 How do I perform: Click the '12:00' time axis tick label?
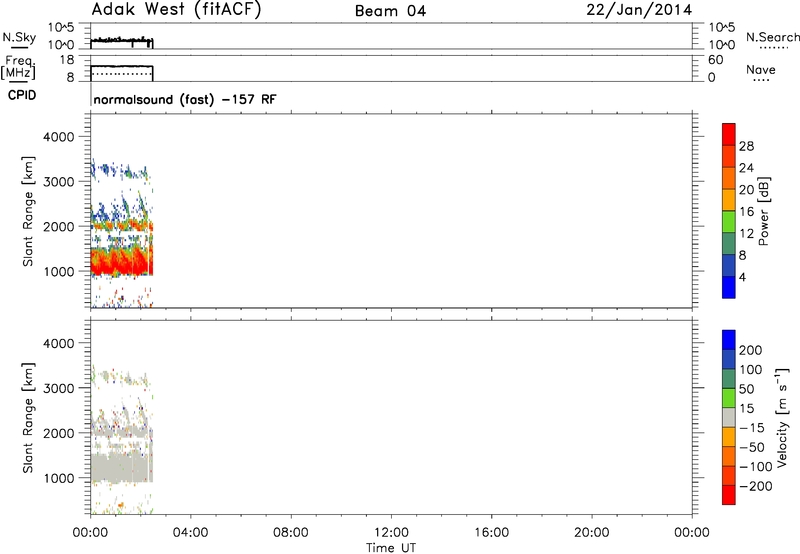click(x=391, y=533)
